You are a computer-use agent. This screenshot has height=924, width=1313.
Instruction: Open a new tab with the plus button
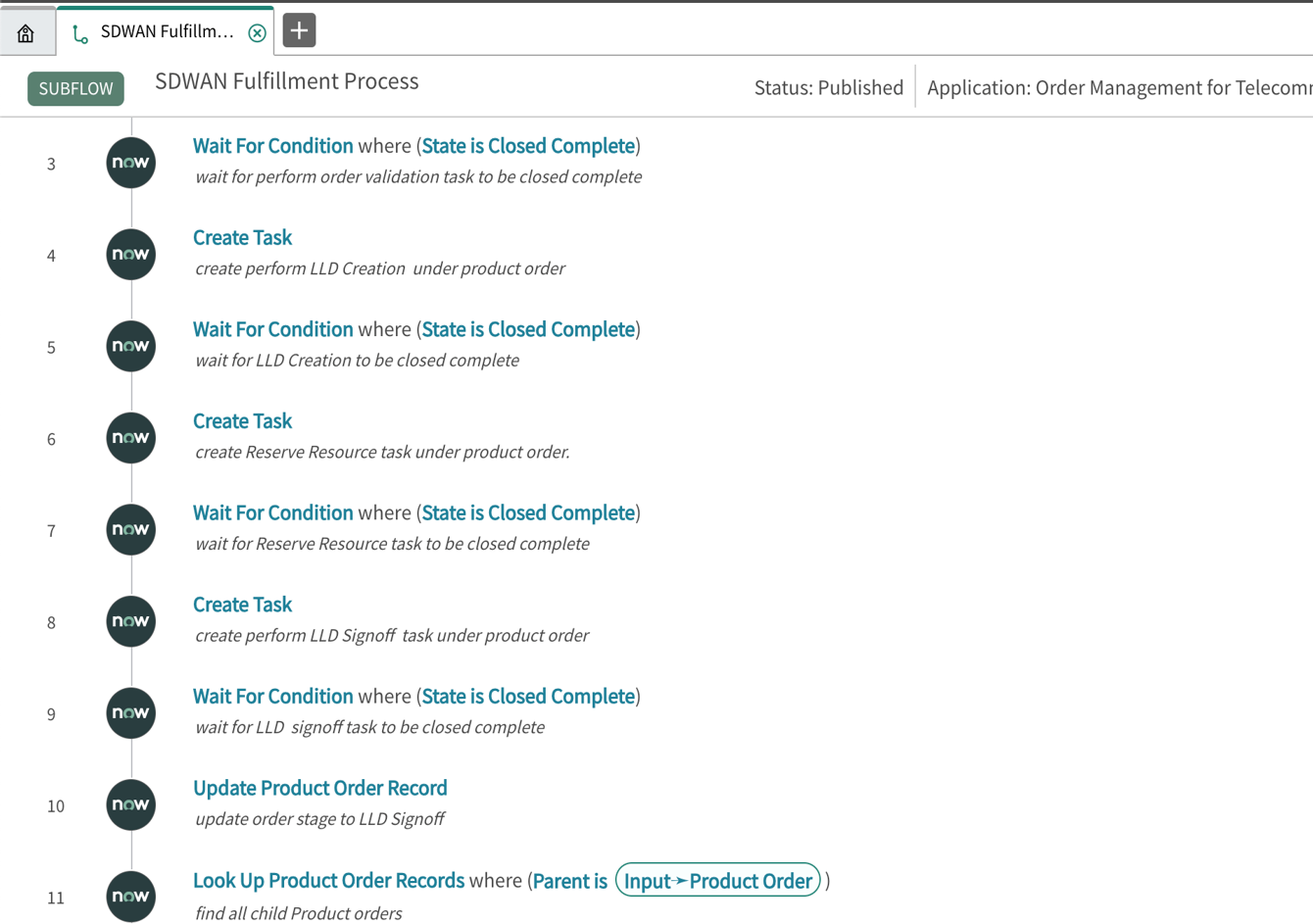click(x=297, y=30)
